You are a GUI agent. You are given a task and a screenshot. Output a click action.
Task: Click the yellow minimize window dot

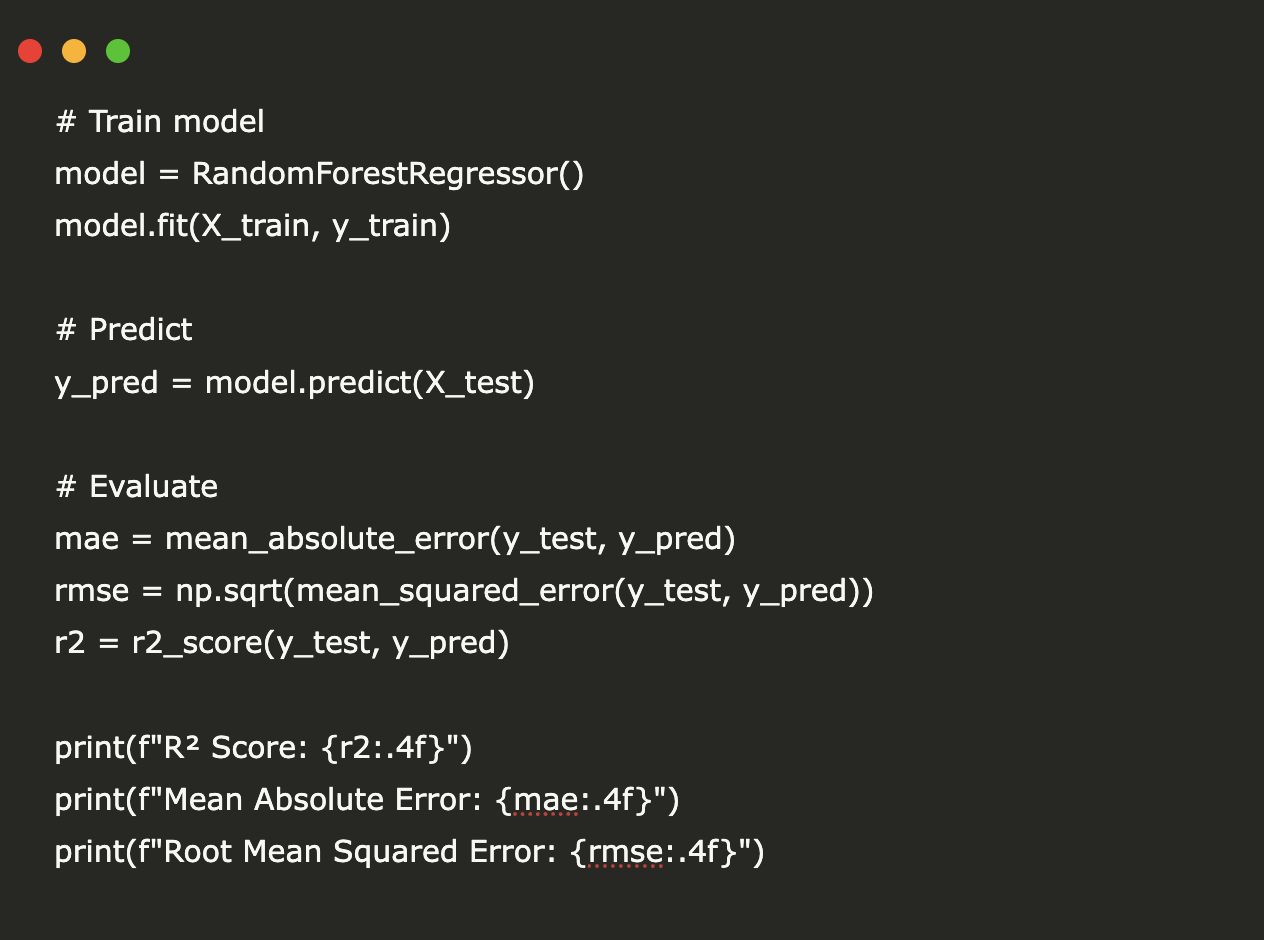click(x=74, y=51)
